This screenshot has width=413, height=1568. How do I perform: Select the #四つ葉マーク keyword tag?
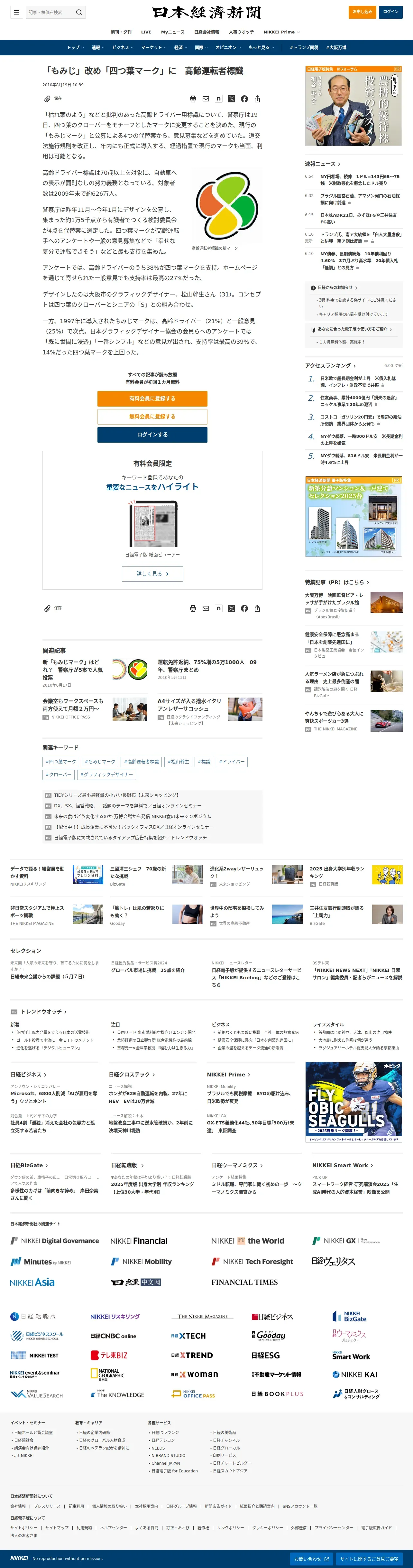[61, 762]
